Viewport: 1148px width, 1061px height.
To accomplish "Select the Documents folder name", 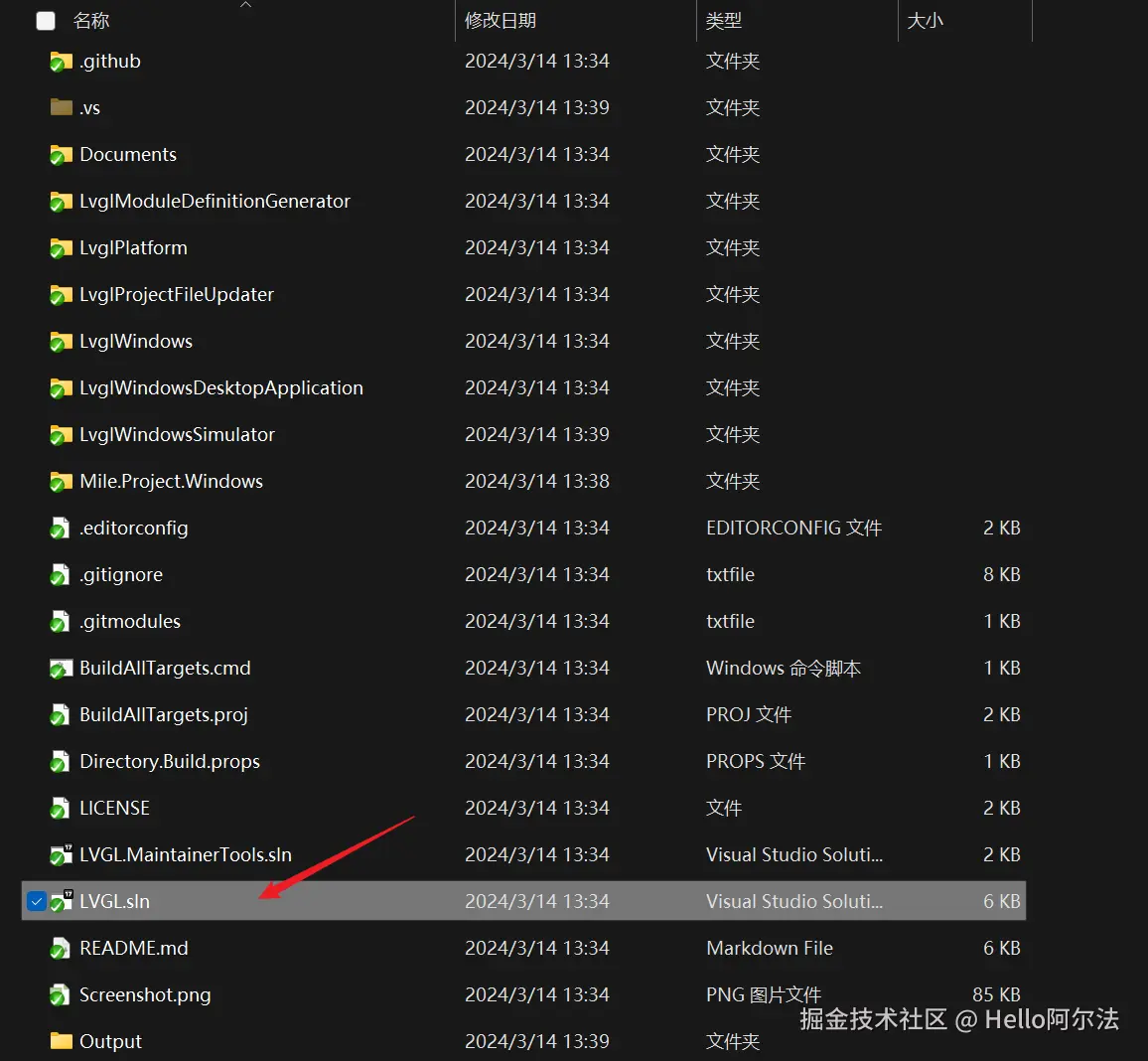I will pyautogui.click(x=128, y=155).
